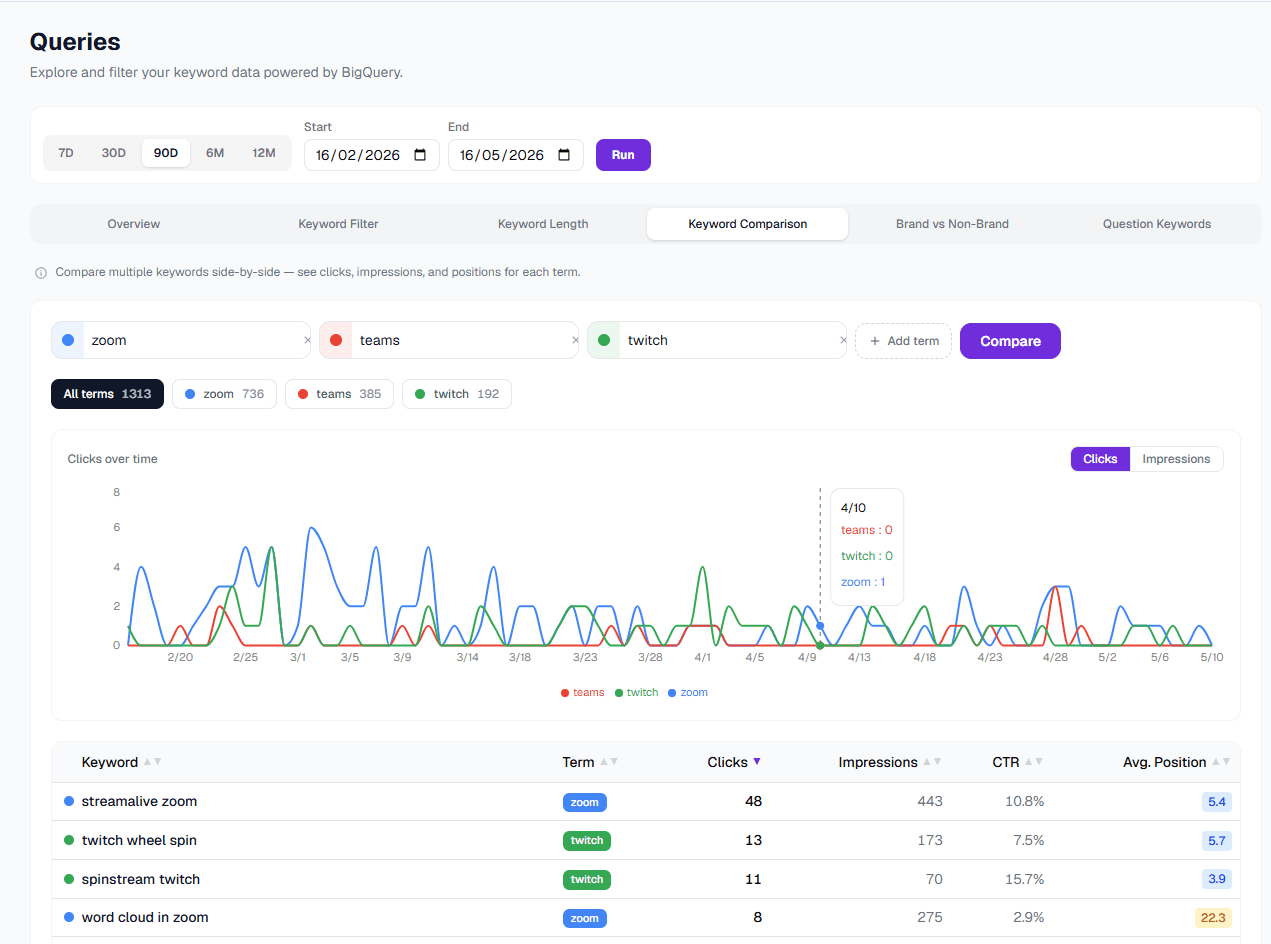The width and height of the screenshot is (1271, 944).
Task: Select the 90D date range
Action: coord(166,153)
